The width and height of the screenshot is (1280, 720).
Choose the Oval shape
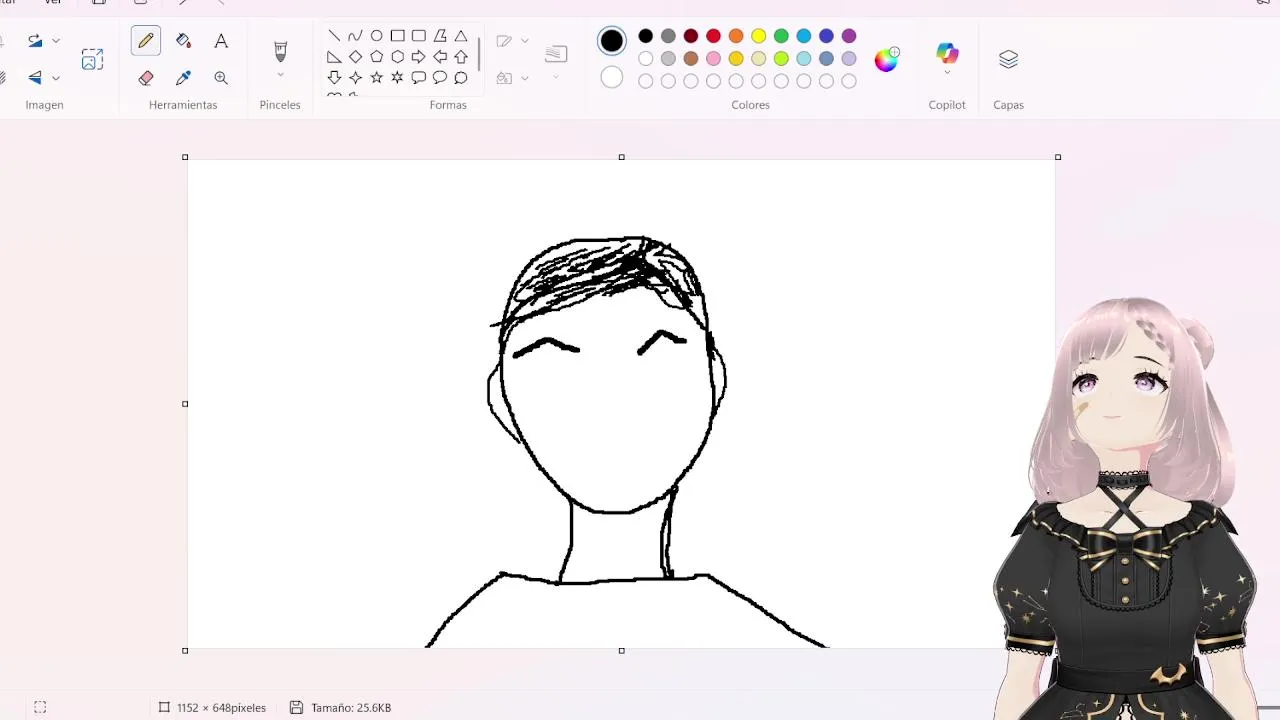(x=376, y=36)
